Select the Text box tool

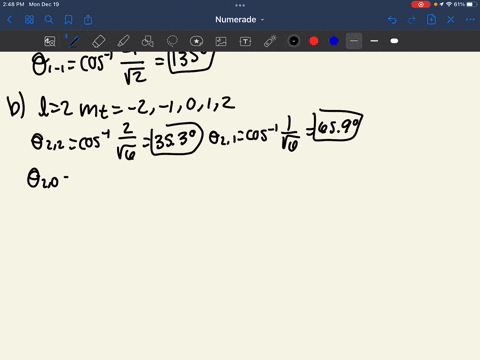pyautogui.click(x=245, y=41)
